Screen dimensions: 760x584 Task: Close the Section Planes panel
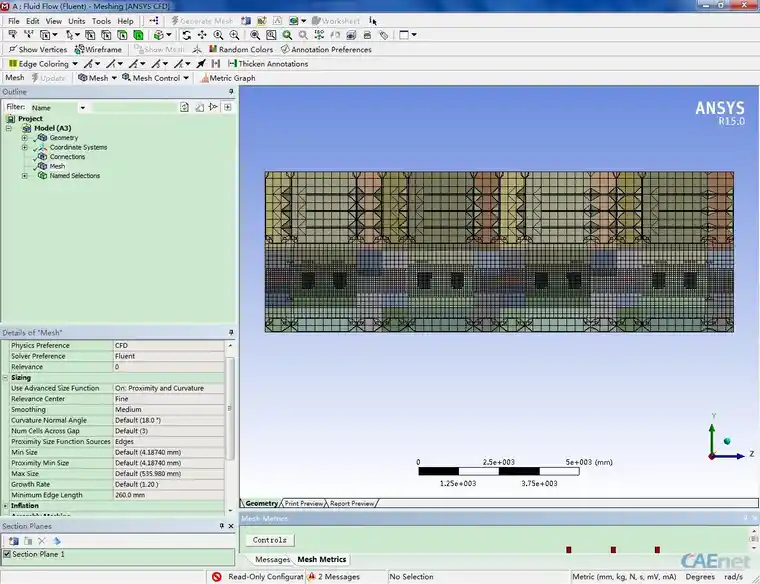click(231, 526)
